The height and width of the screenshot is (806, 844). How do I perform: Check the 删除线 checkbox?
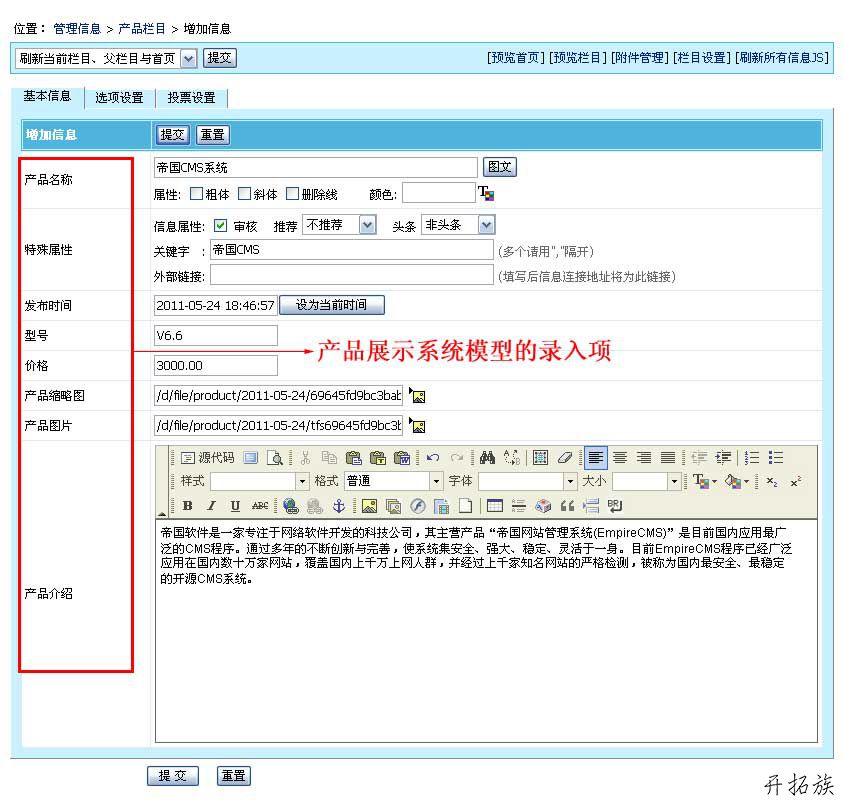(x=292, y=193)
